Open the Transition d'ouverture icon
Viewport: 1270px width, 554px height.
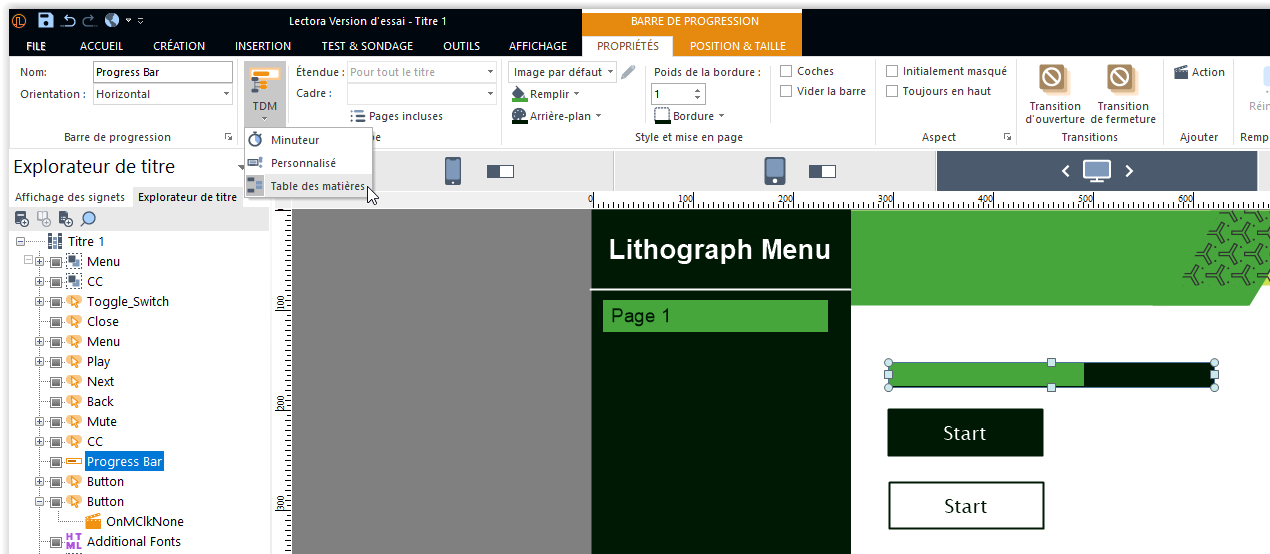1052,79
